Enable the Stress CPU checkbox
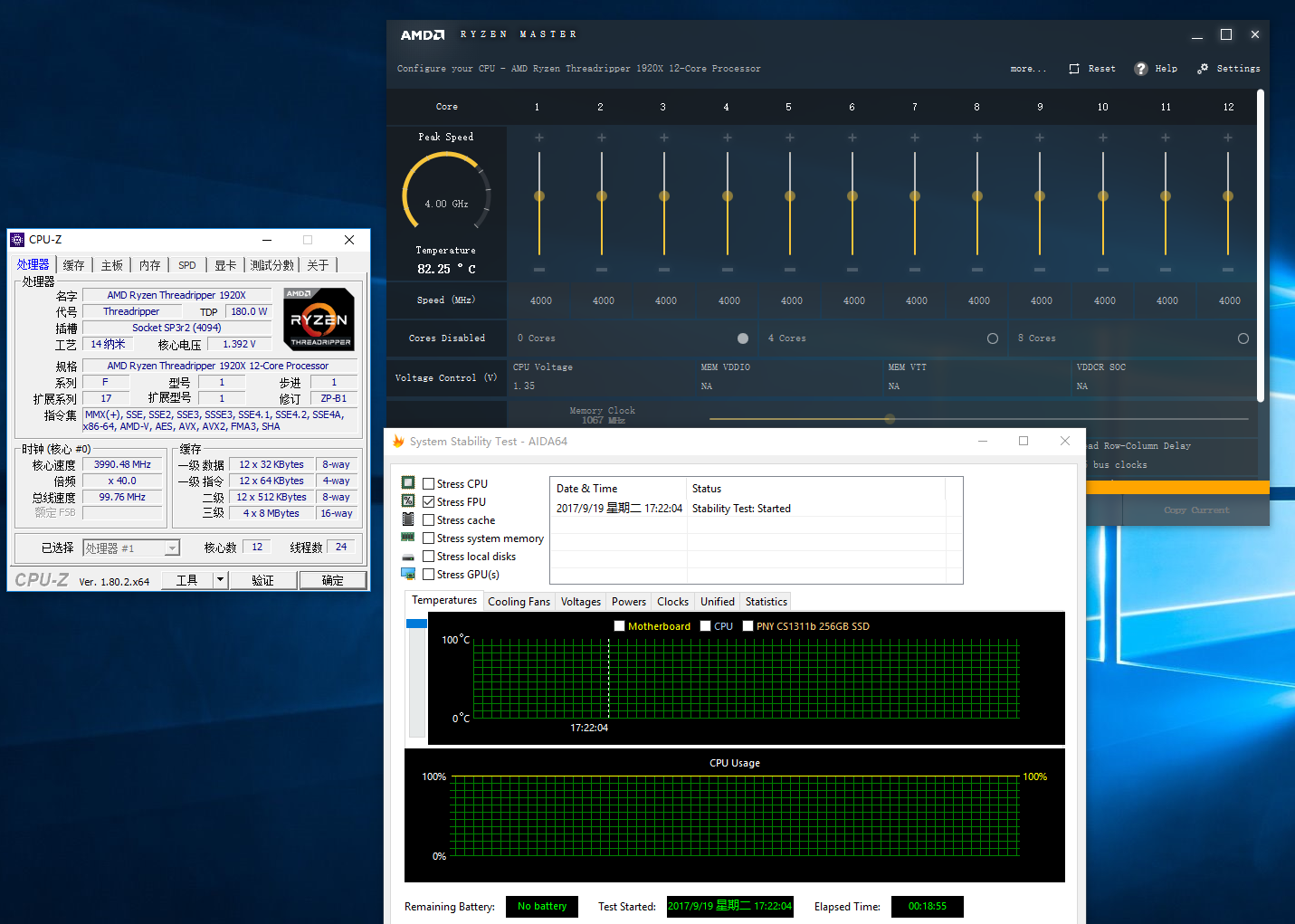This screenshot has width=1295, height=924. point(429,484)
